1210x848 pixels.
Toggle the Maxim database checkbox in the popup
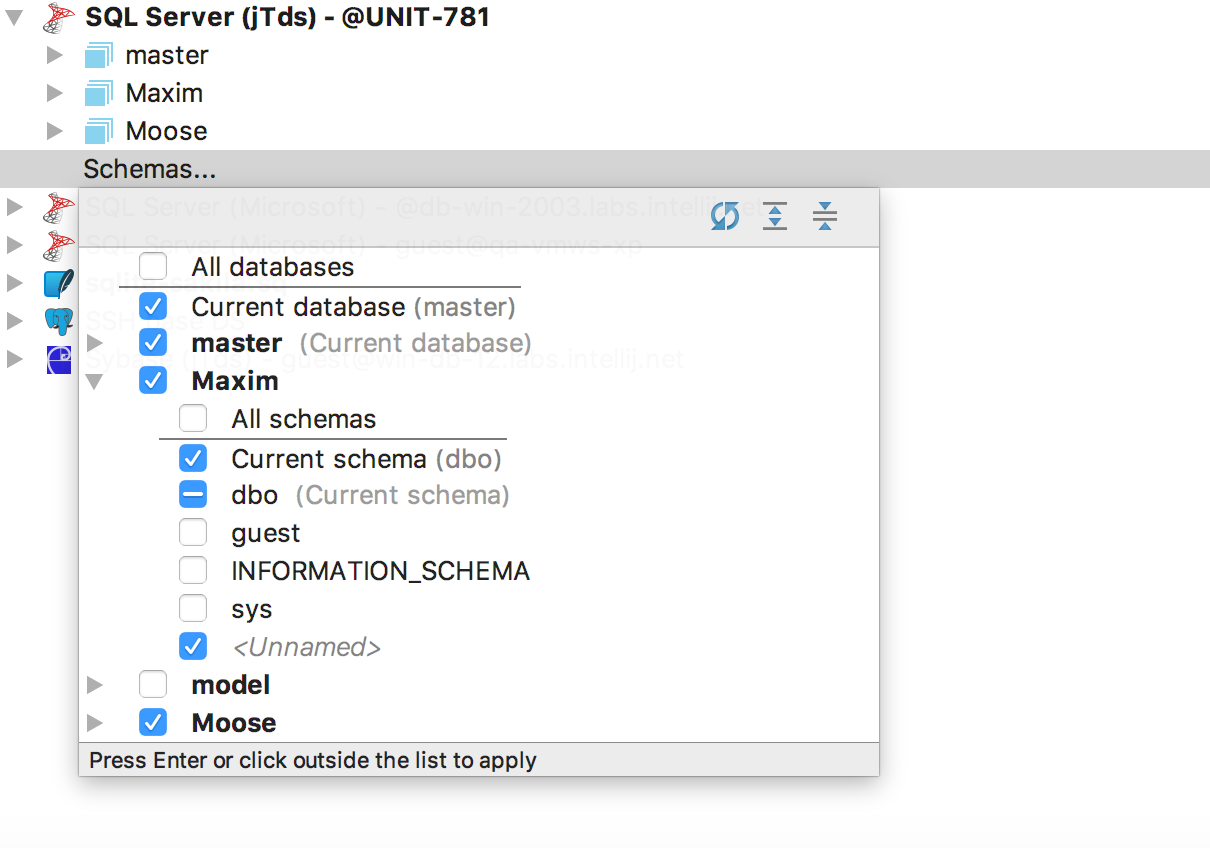point(153,381)
